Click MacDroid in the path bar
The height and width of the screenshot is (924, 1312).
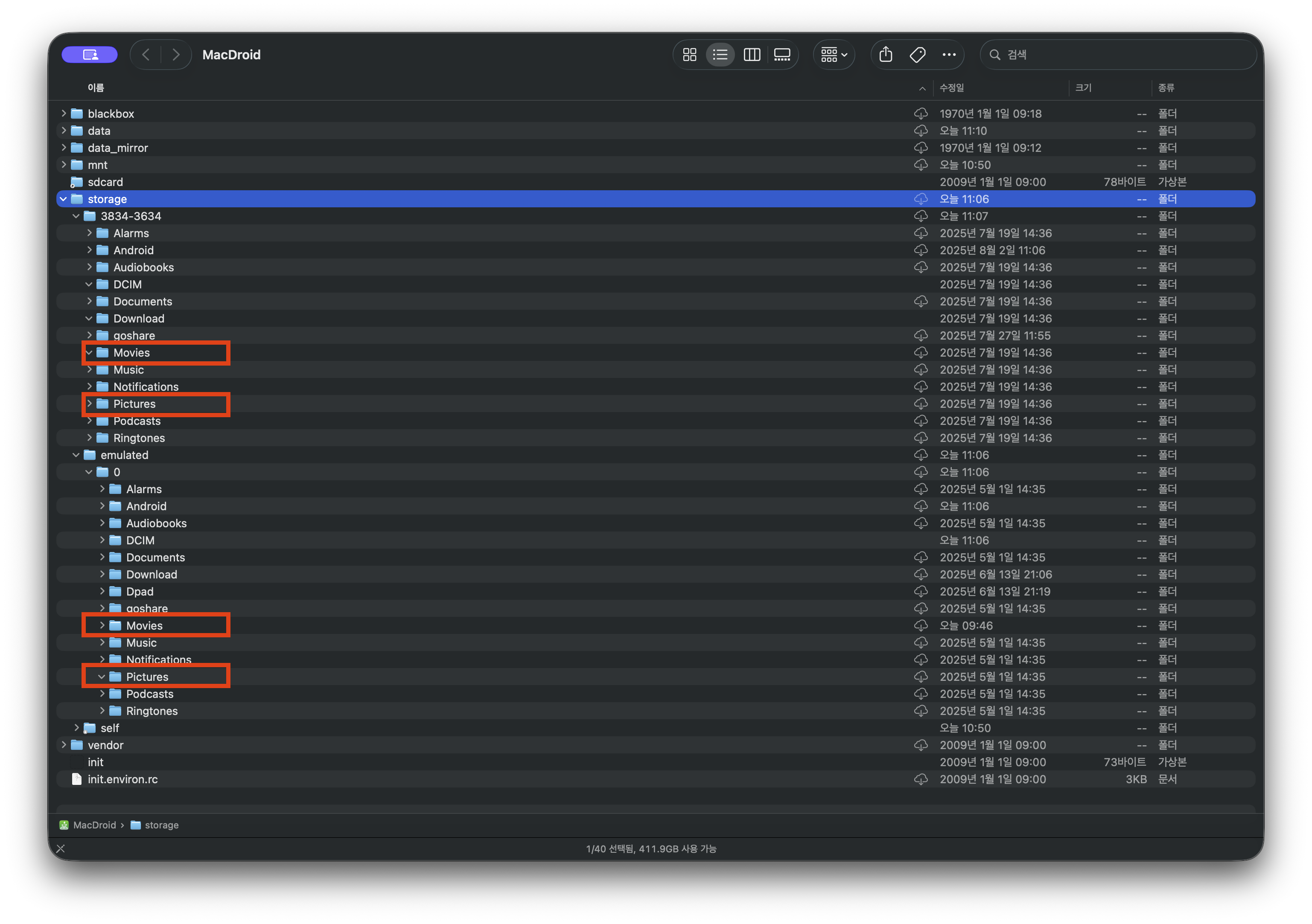[94, 825]
